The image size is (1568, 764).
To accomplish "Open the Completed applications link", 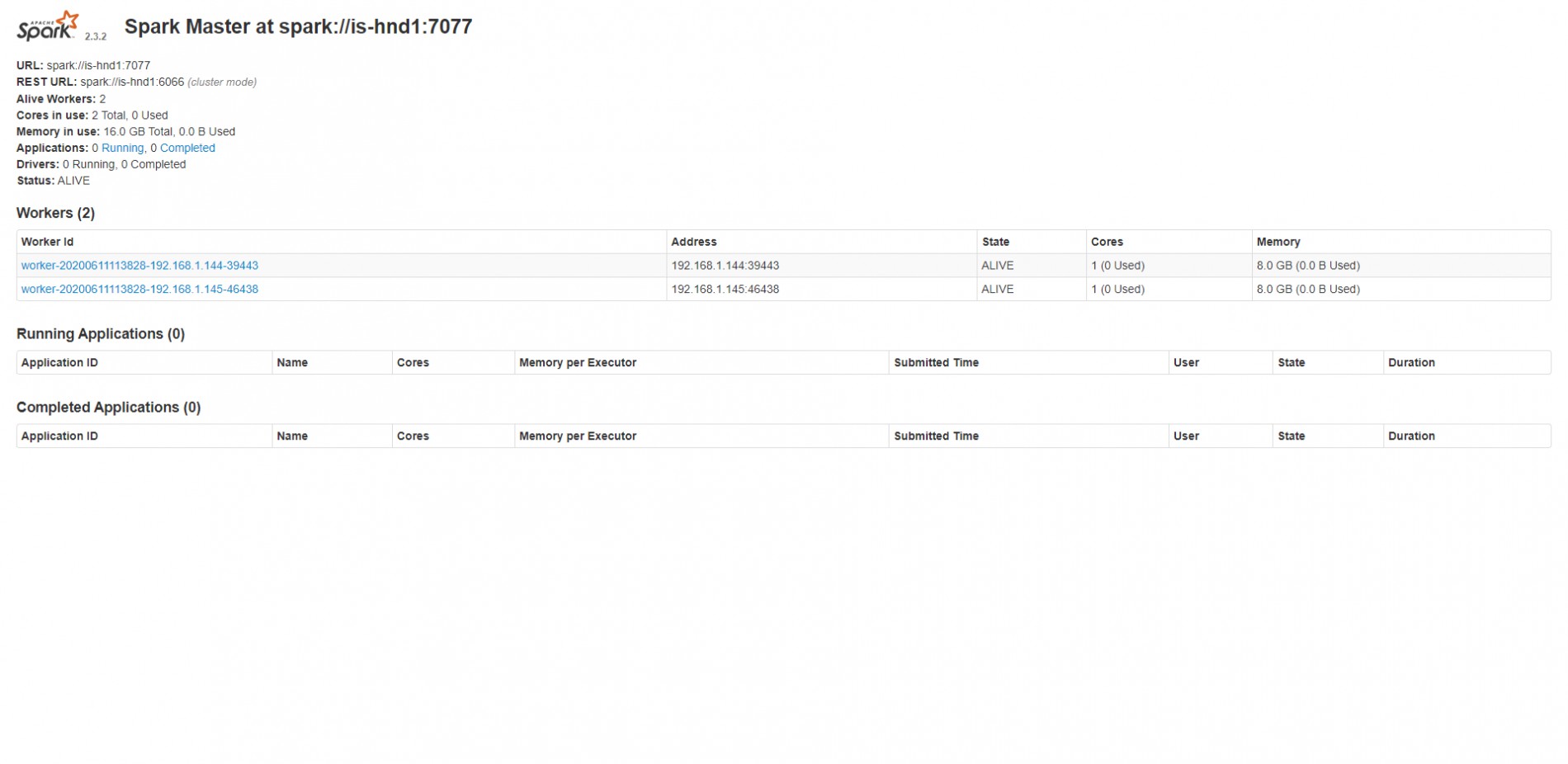I will (x=187, y=148).
